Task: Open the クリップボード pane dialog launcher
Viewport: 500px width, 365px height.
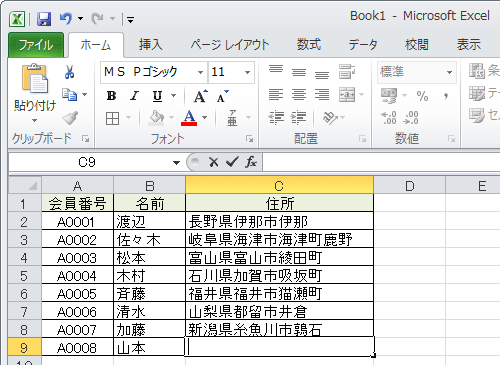Action: point(86,139)
